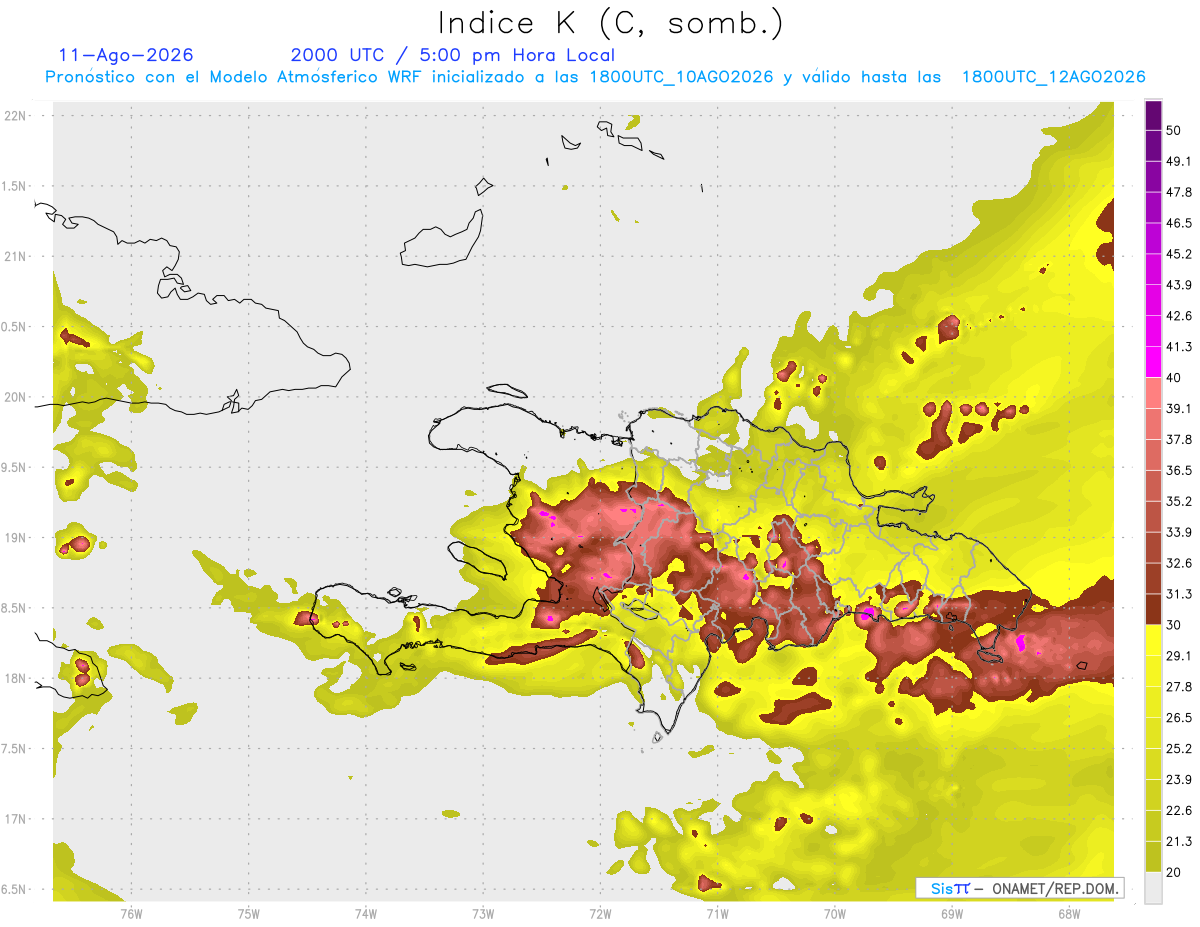Click the colorbar label "22.6"

tap(1179, 811)
